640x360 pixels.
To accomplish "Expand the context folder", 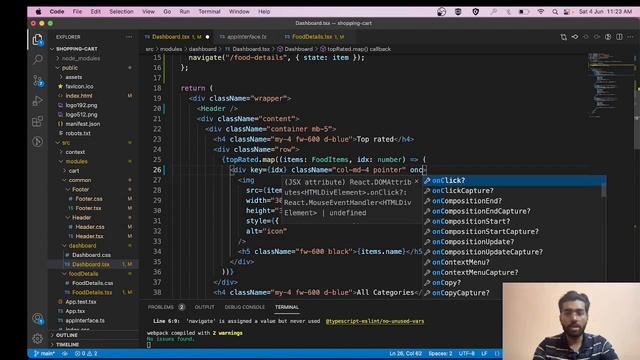I will (75, 152).
